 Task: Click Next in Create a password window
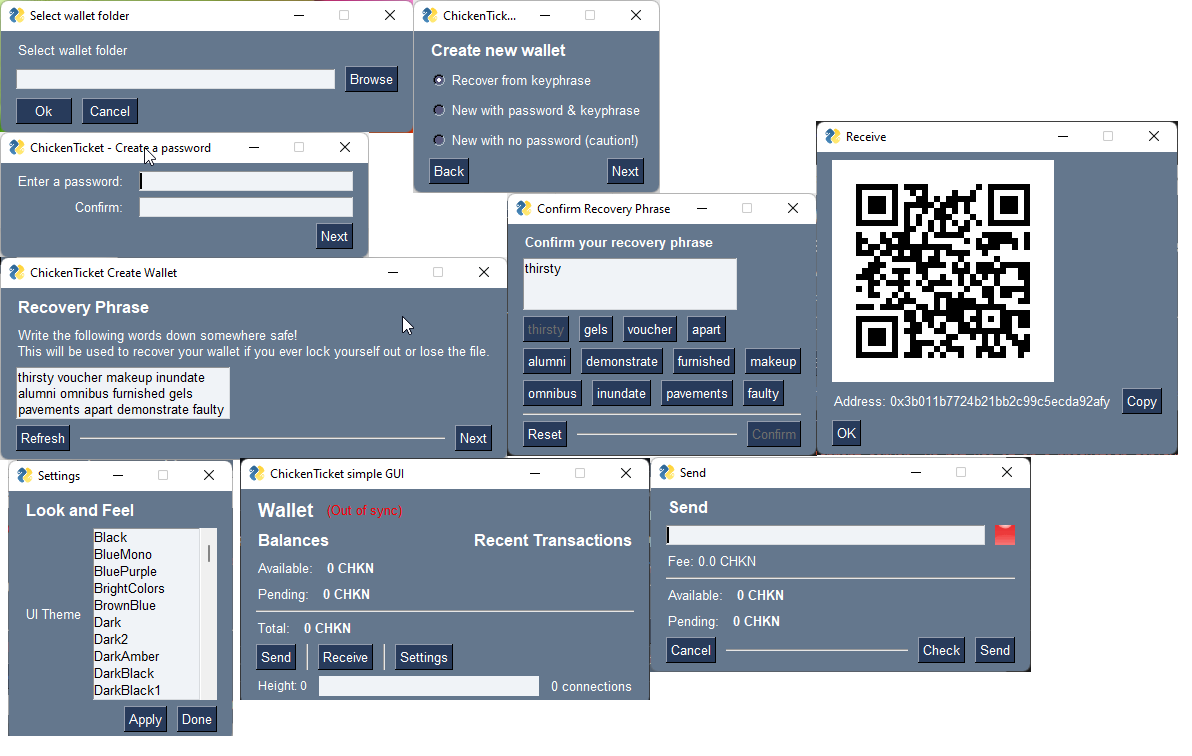point(334,237)
